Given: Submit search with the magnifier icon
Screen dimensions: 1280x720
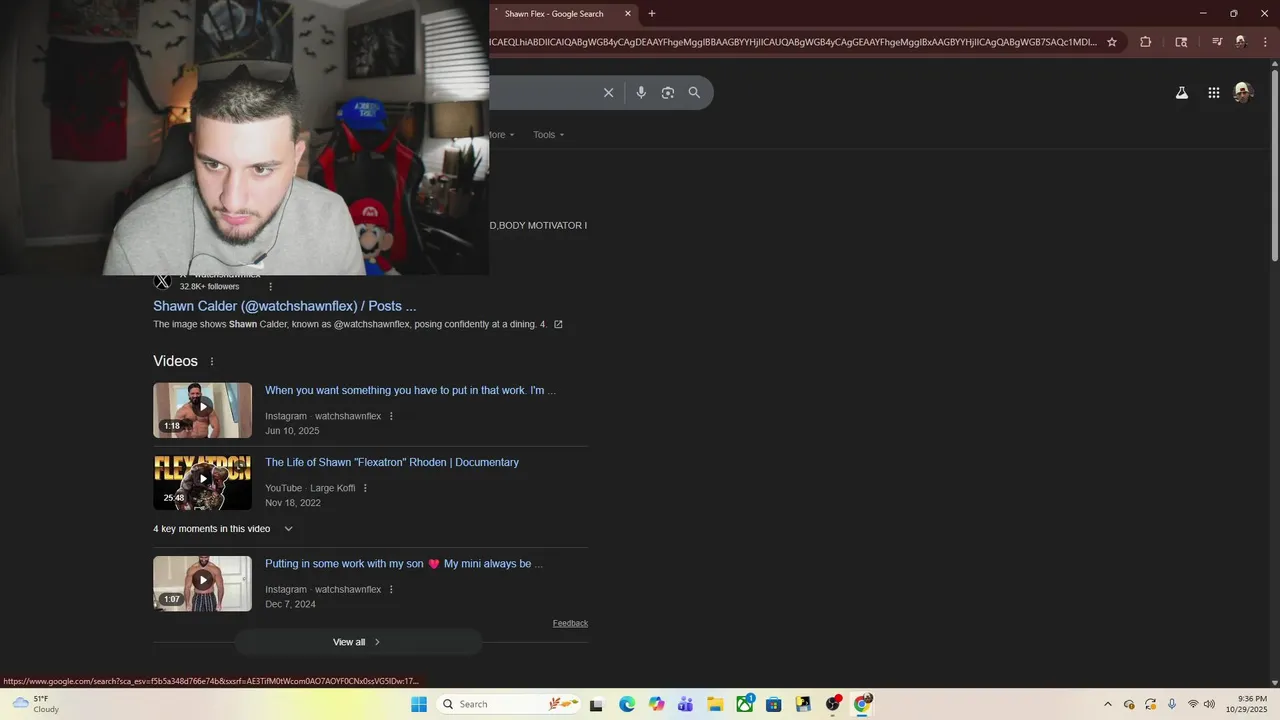Looking at the screenshot, I should point(694,93).
